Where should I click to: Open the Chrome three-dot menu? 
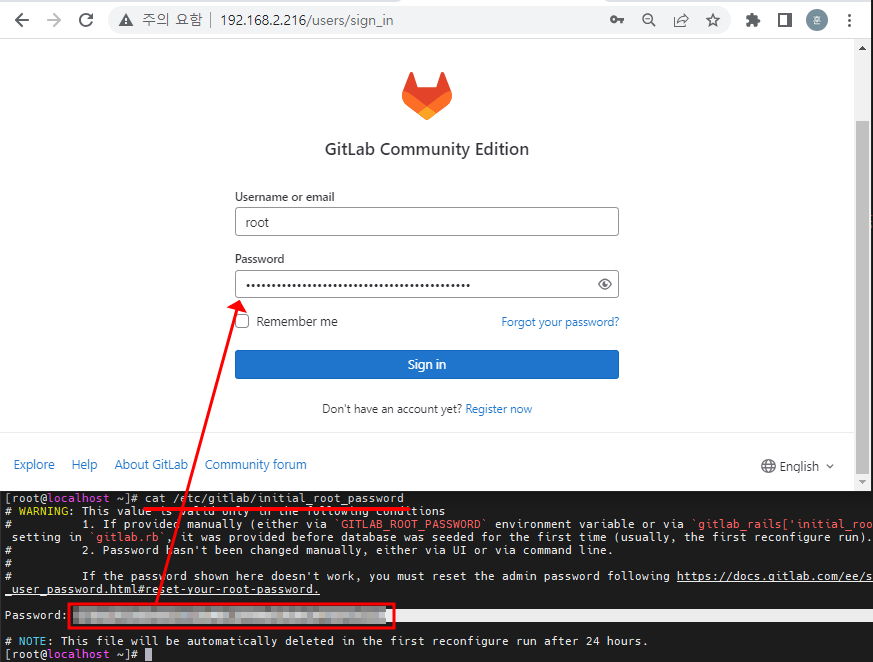click(x=849, y=21)
